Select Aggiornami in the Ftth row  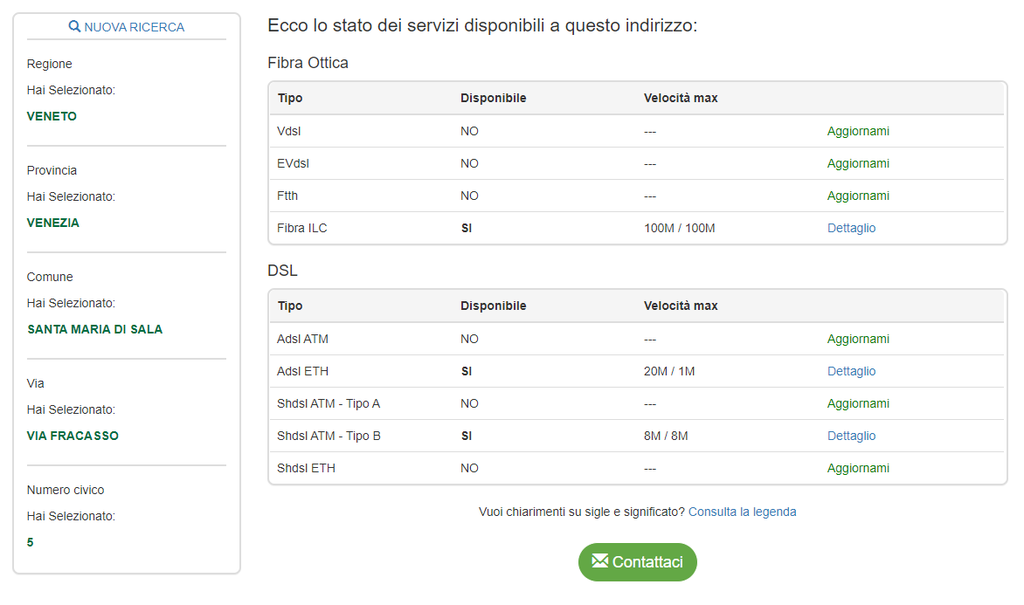click(x=858, y=196)
